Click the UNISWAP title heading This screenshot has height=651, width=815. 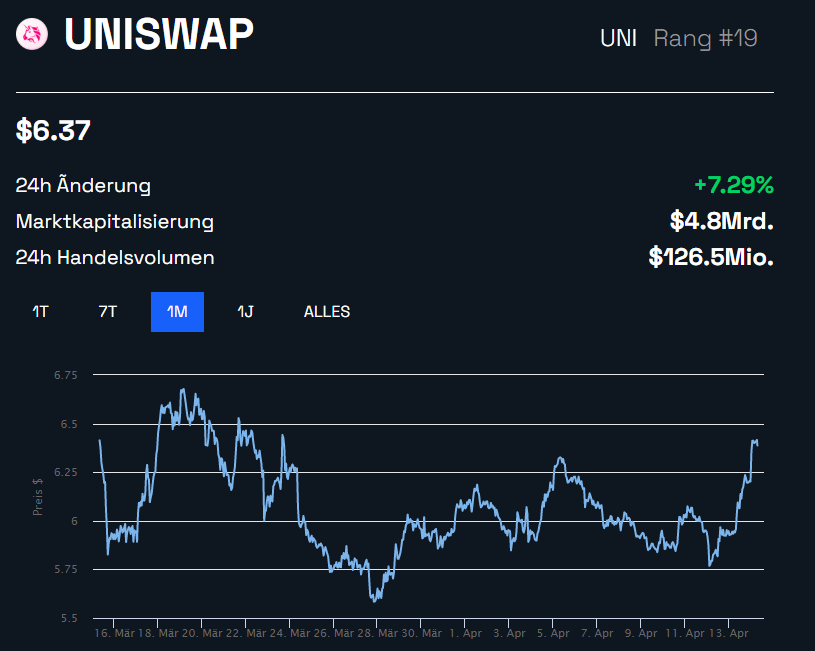[x=160, y=34]
